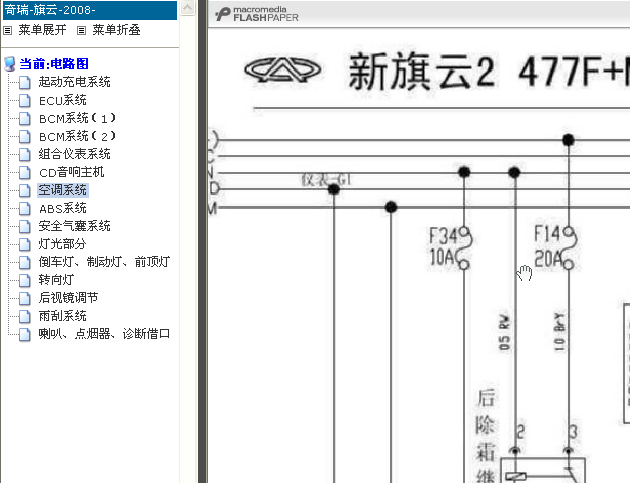Click the page icon beside ECU系统

[x=25, y=100]
